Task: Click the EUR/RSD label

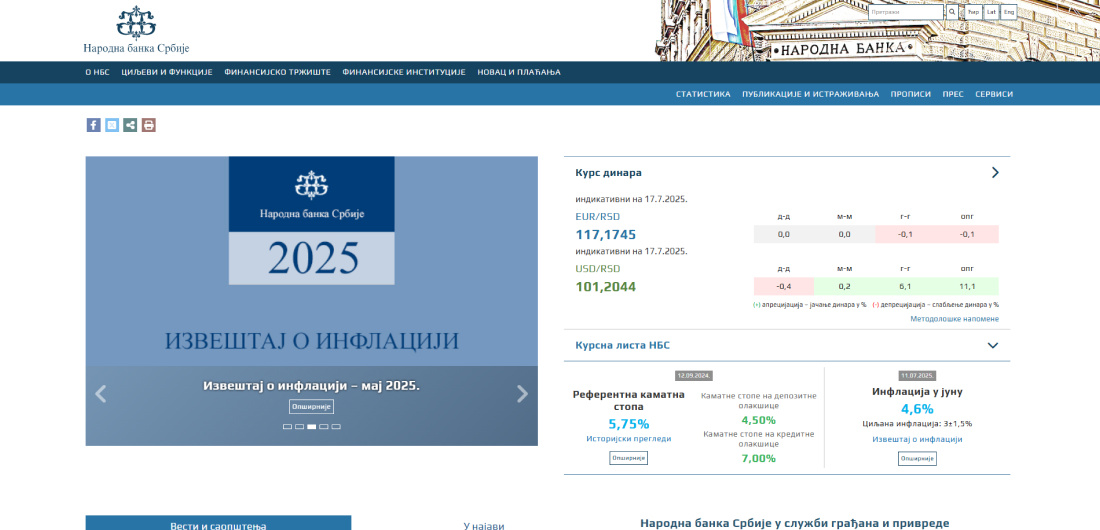Action: (598, 216)
